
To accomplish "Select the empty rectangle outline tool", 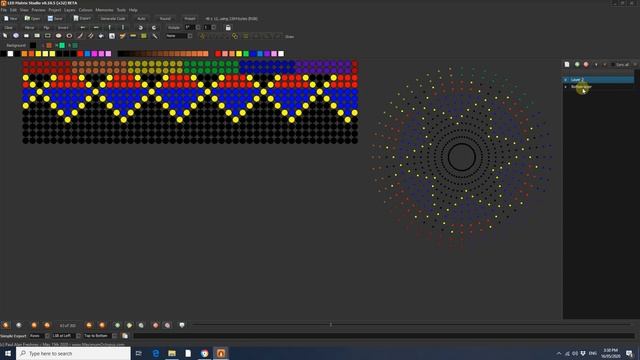I will click(48, 36).
